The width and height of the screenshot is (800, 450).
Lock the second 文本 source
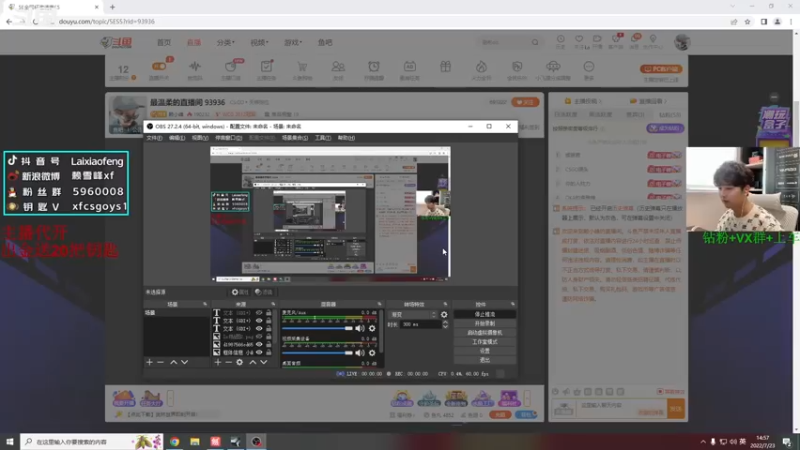coord(268,321)
